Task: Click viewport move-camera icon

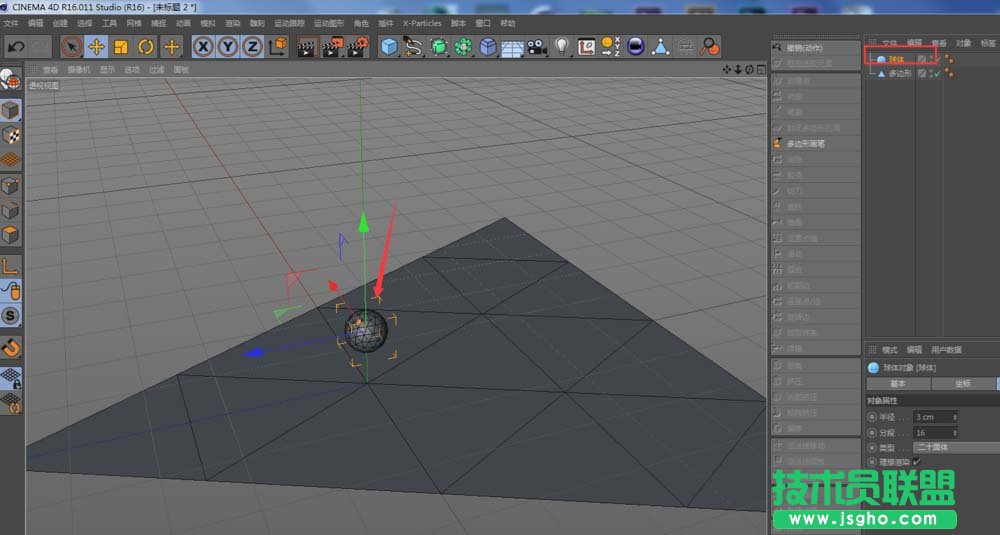Action: click(x=727, y=70)
